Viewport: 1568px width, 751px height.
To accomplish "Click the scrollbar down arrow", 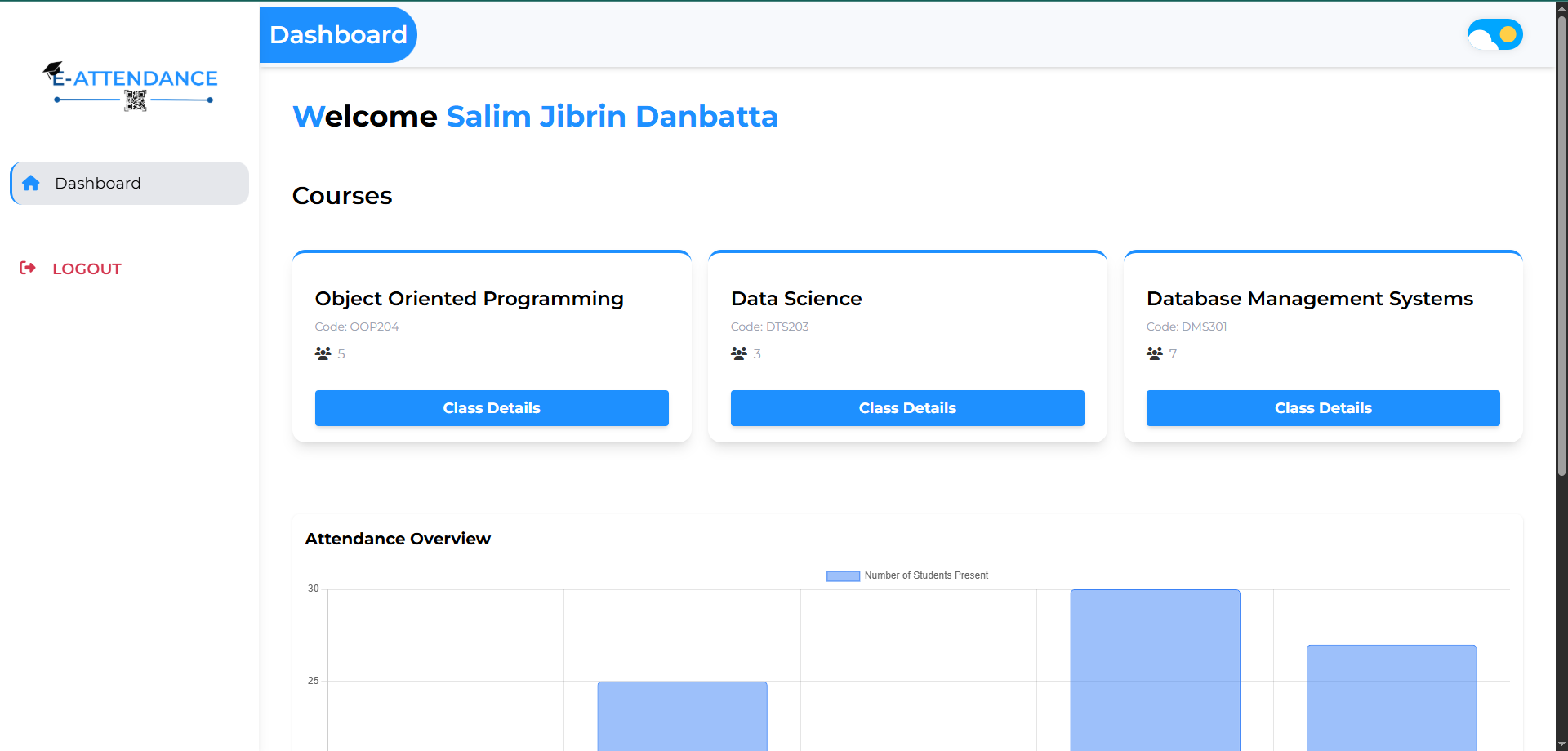I will pyautogui.click(x=1561, y=744).
